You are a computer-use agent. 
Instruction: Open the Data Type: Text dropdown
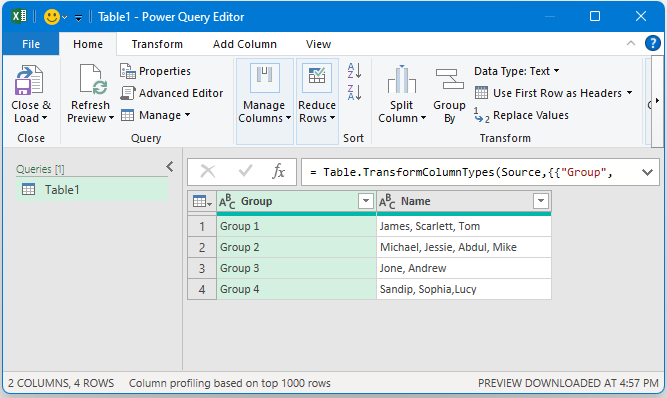[x=516, y=71]
